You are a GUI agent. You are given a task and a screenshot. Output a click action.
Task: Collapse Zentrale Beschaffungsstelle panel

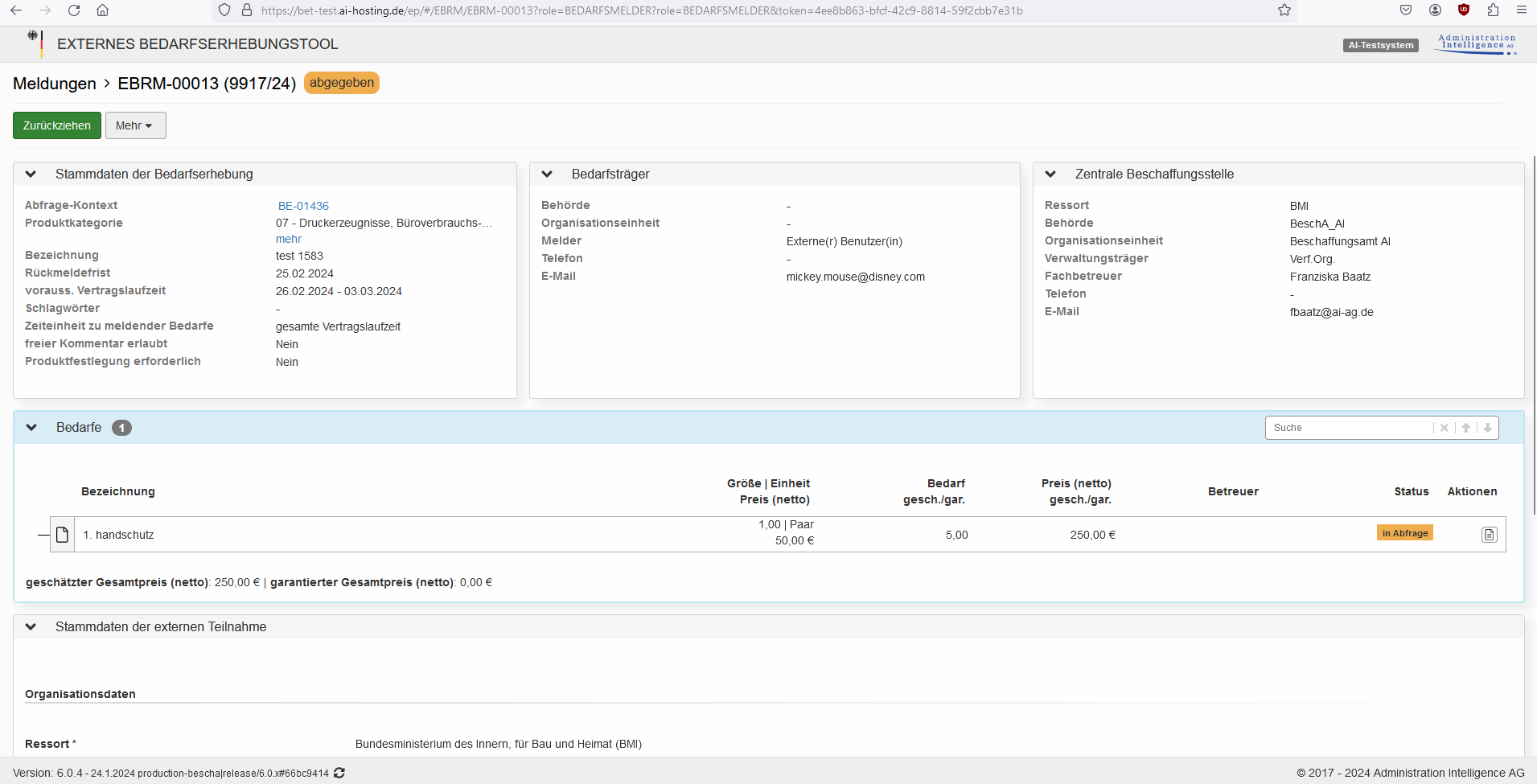(x=1050, y=174)
